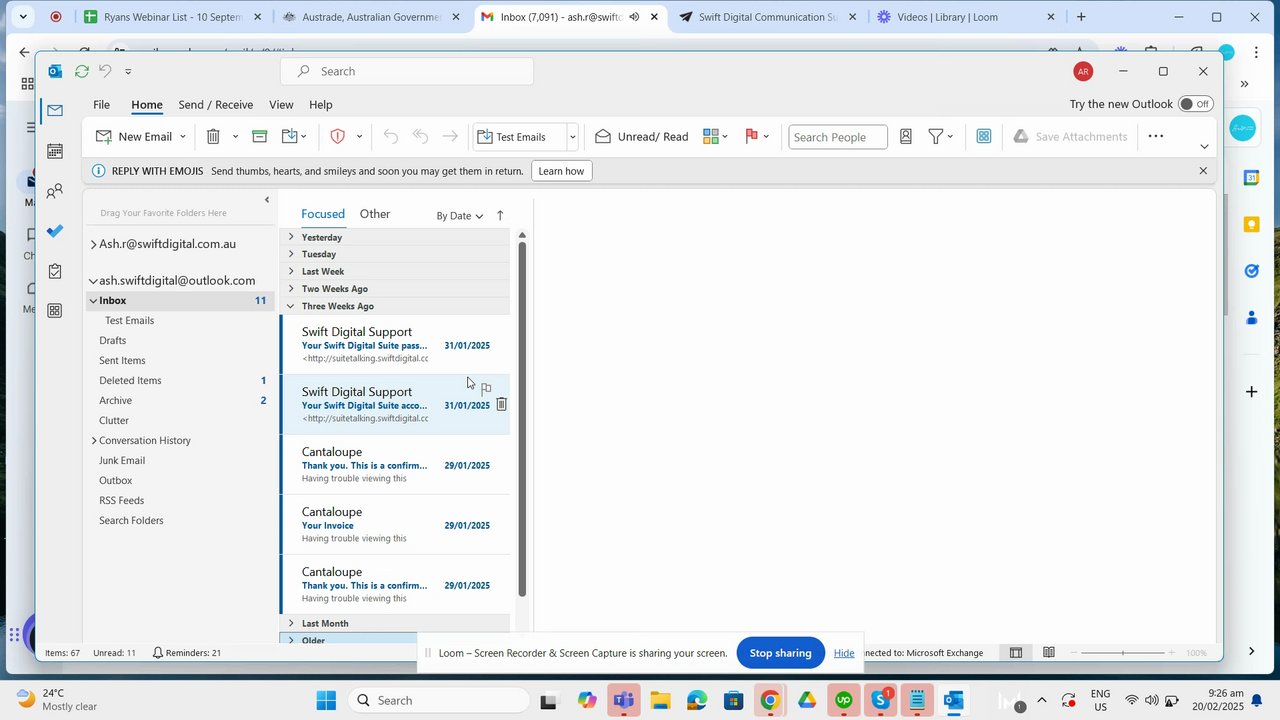Click the Filter Email funnel icon
Image resolution: width=1280 pixels, height=720 pixels.
(x=936, y=137)
